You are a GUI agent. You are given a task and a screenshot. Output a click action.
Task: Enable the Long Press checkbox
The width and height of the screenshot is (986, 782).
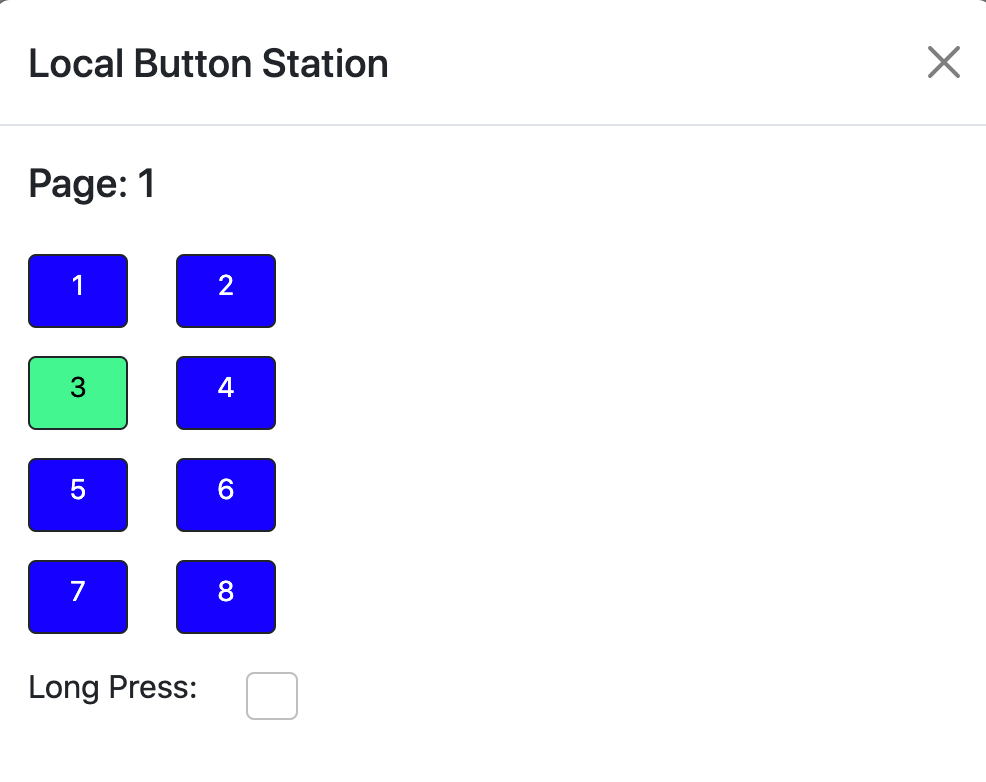[x=272, y=696]
